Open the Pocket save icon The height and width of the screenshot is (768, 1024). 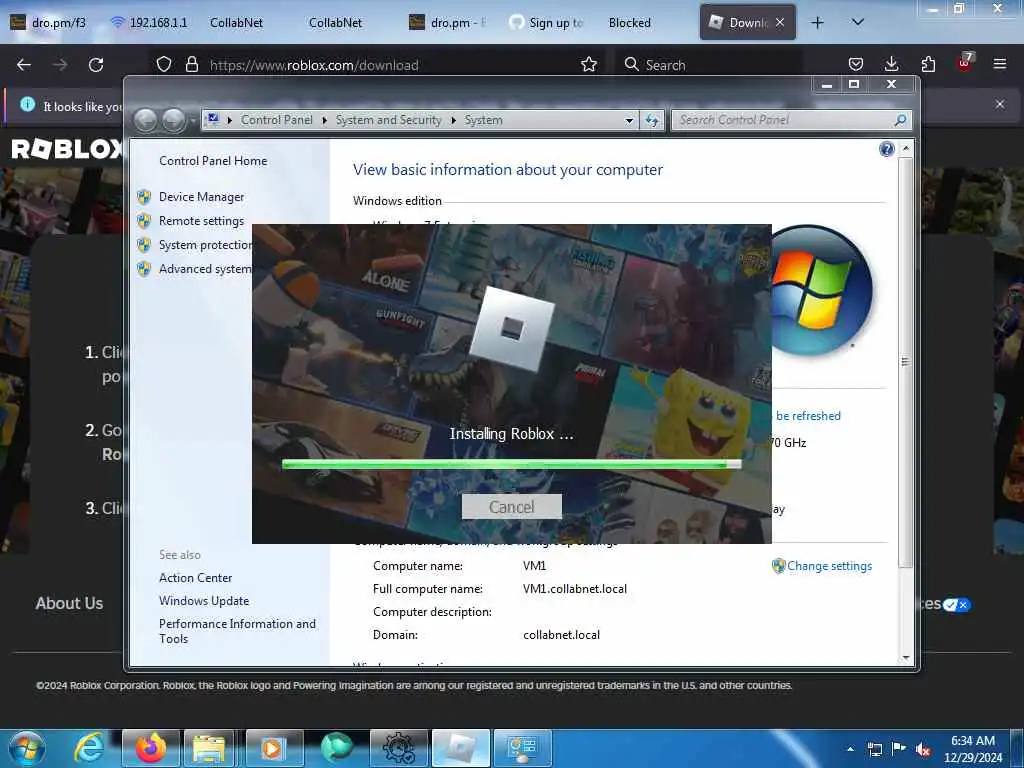click(856, 65)
